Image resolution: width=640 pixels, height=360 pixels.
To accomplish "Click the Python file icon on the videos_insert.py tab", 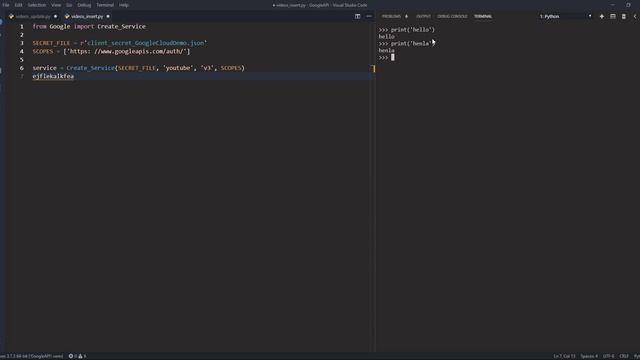I will coord(67,17).
